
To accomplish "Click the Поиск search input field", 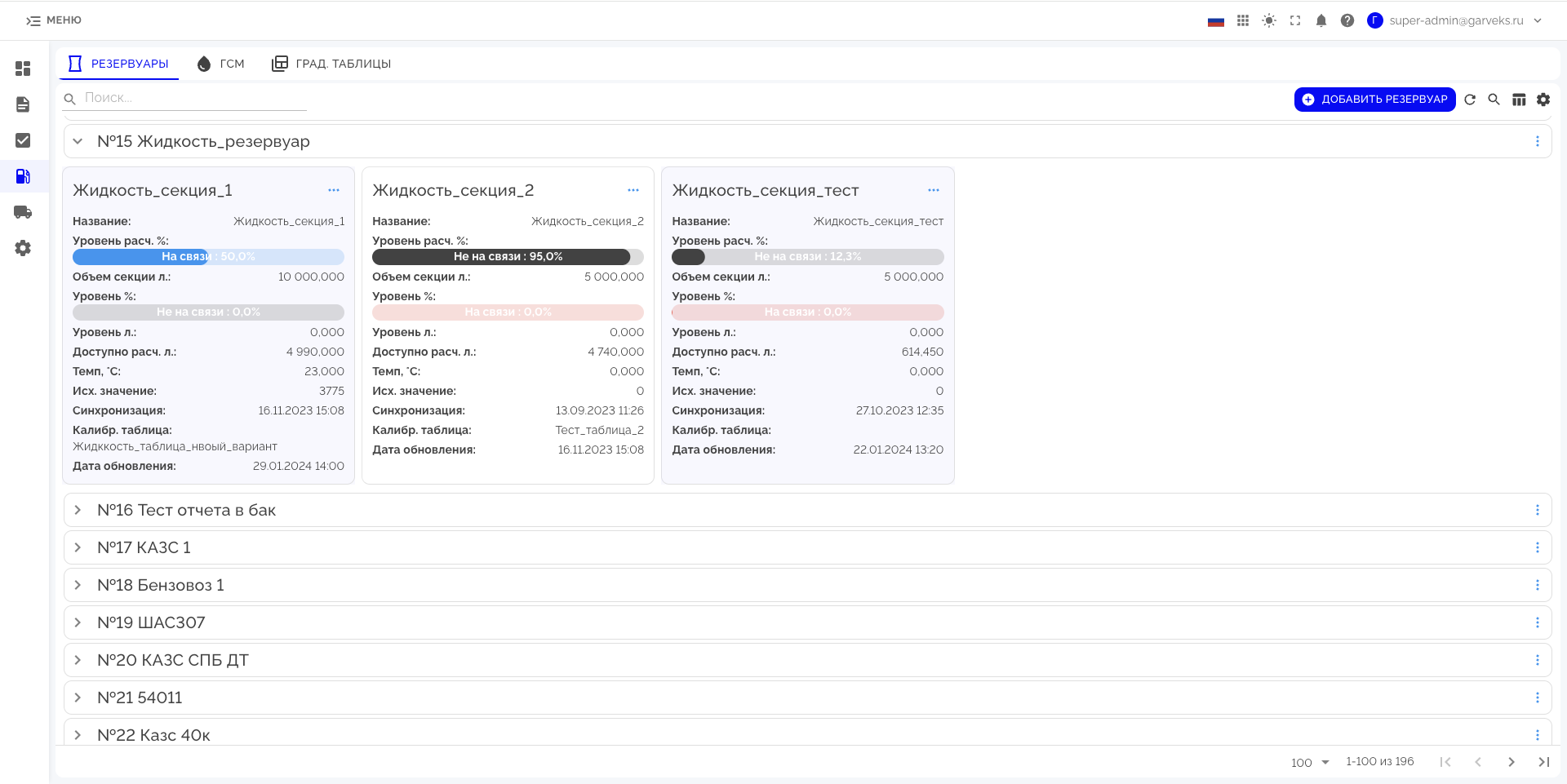I will click(x=194, y=98).
